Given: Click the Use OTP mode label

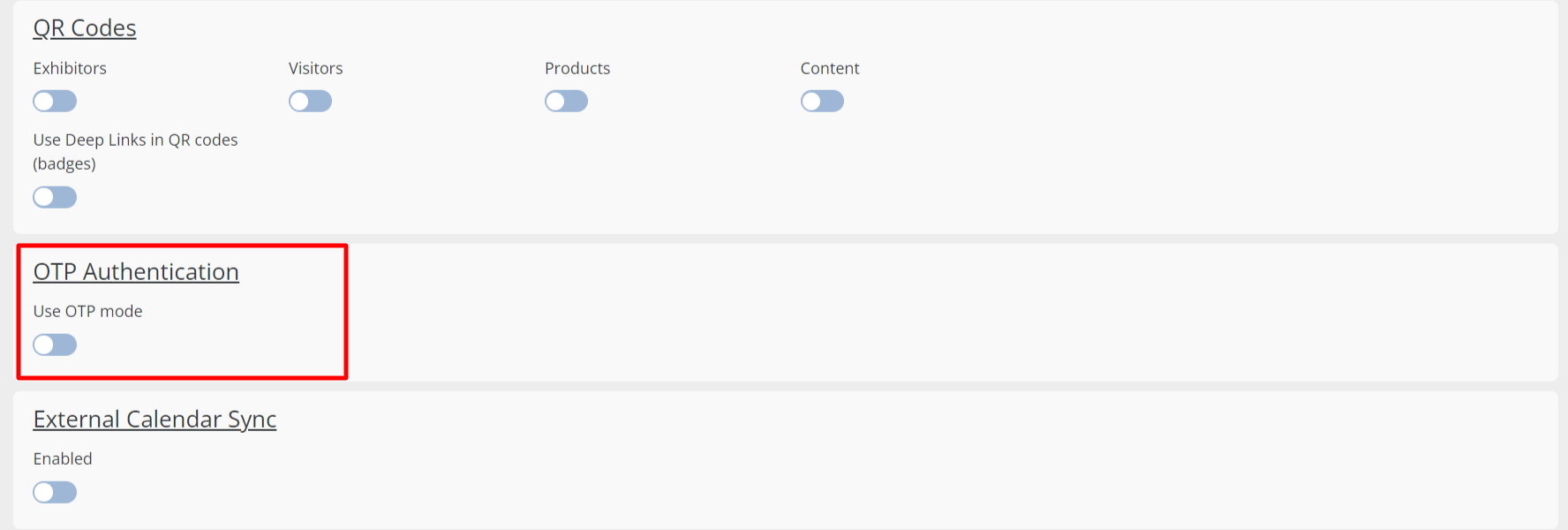Looking at the screenshot, I should tap(87, 312).
